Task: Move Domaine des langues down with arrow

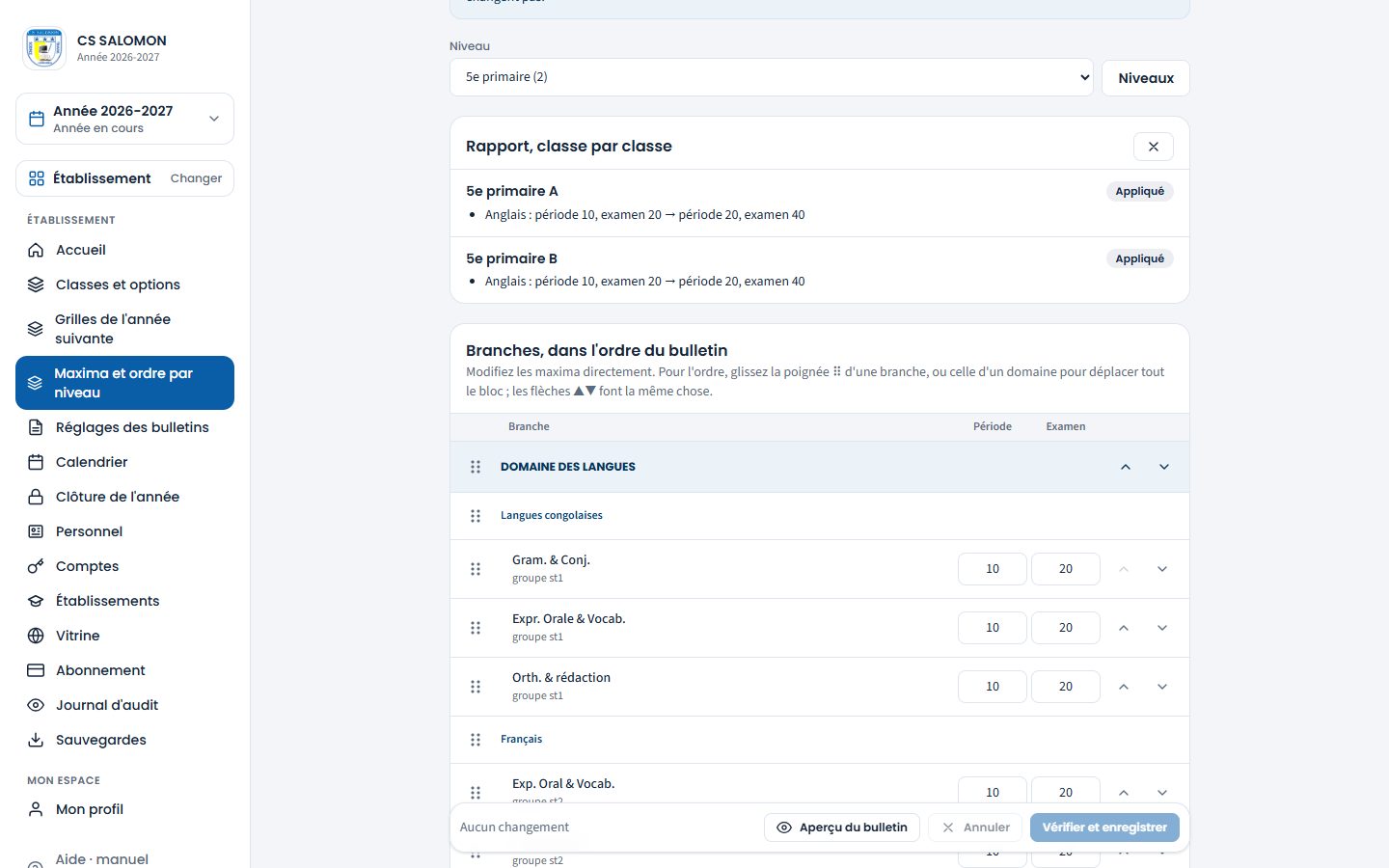Action: click(1164, 467)
